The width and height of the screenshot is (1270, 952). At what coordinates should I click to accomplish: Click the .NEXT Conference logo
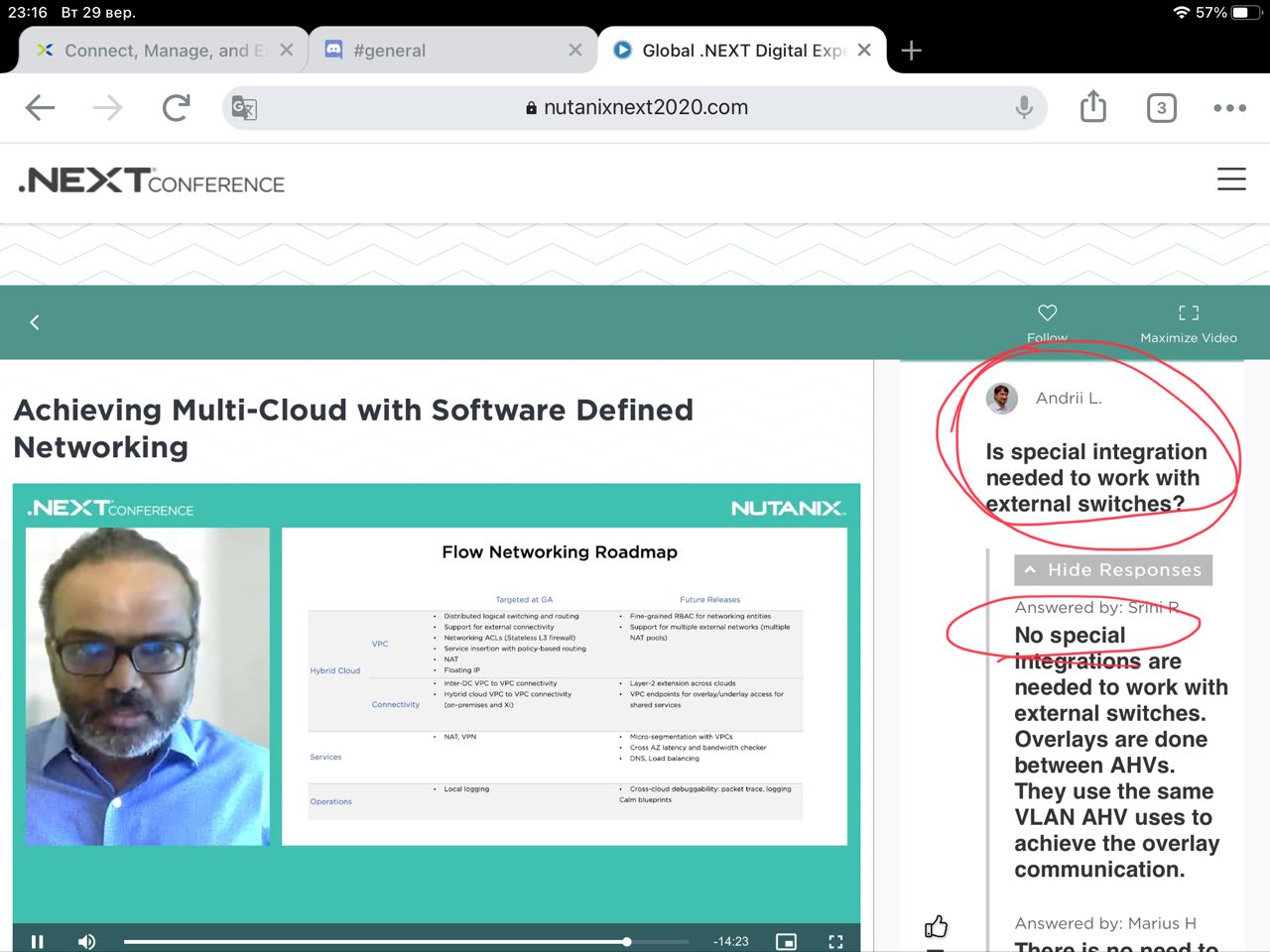[151, 180]
